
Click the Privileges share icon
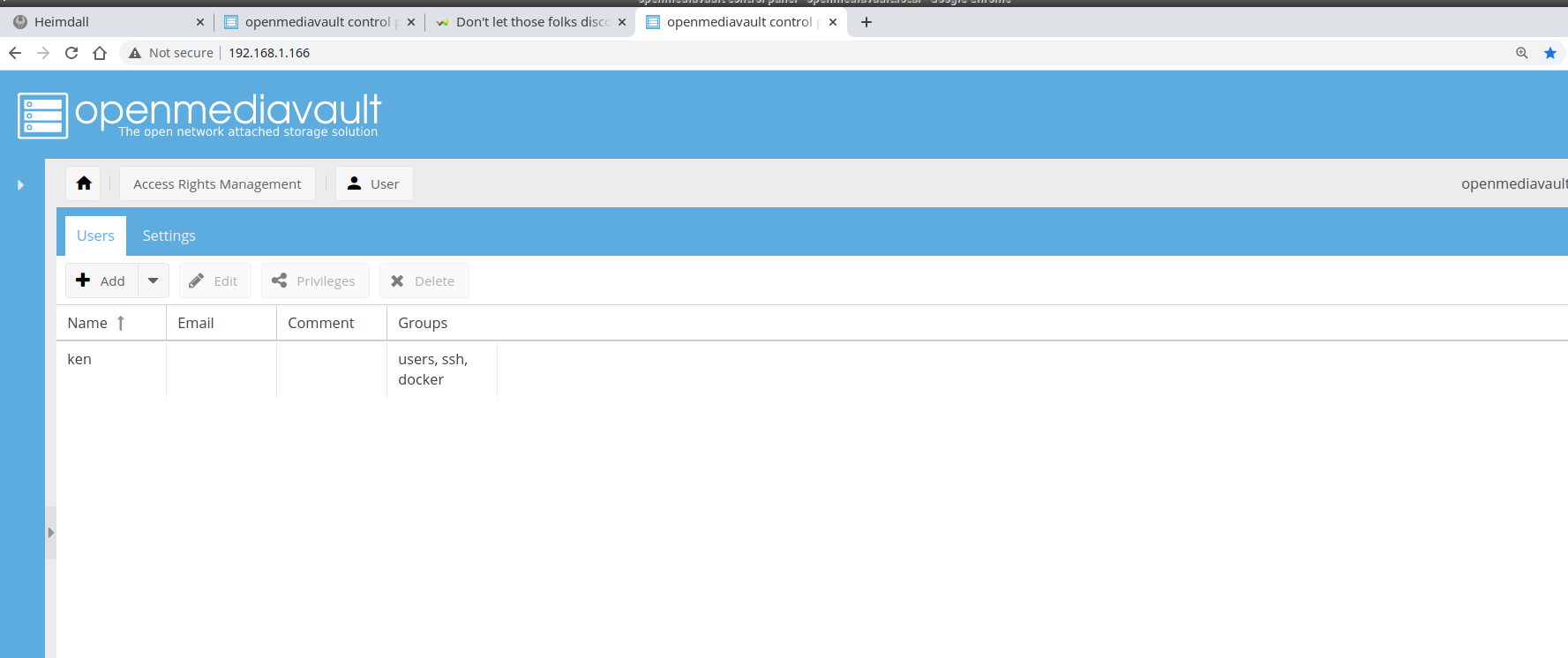click(280, 280)
